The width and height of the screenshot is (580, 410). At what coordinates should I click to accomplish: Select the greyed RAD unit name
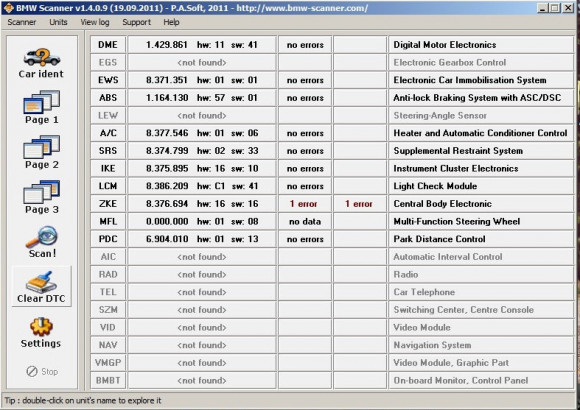[x=108, y=274]
